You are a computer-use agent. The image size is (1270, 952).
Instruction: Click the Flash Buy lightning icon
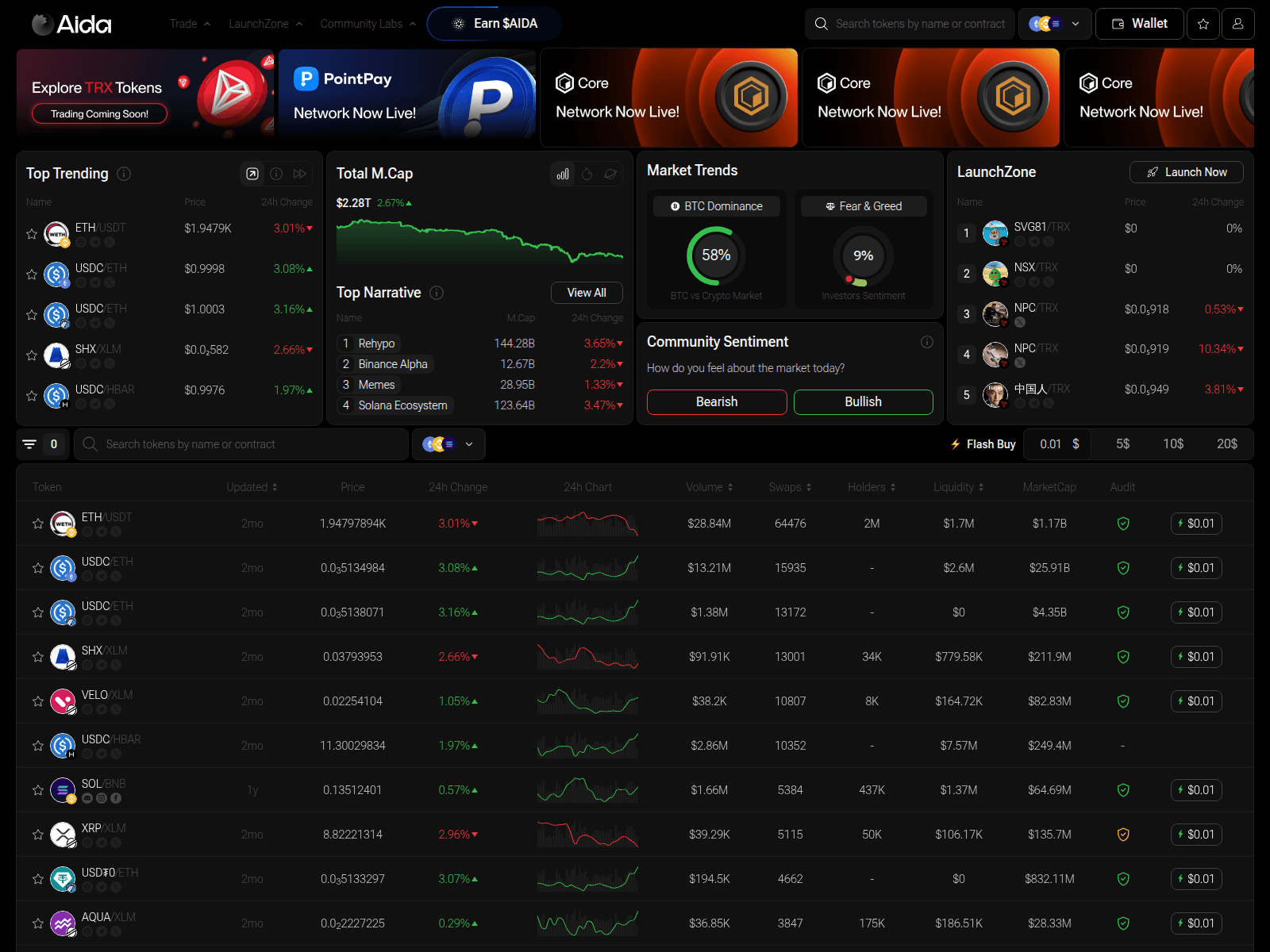tap(956, 444)
